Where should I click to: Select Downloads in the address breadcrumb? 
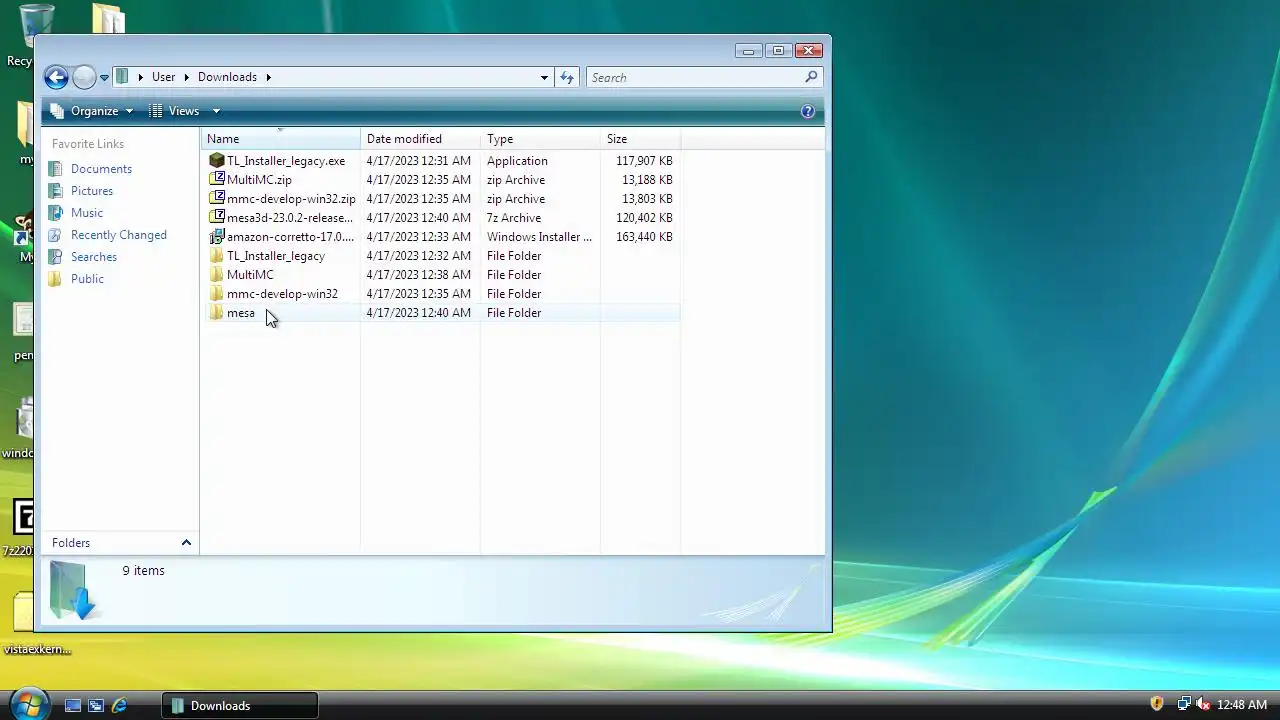pos(227,77)
